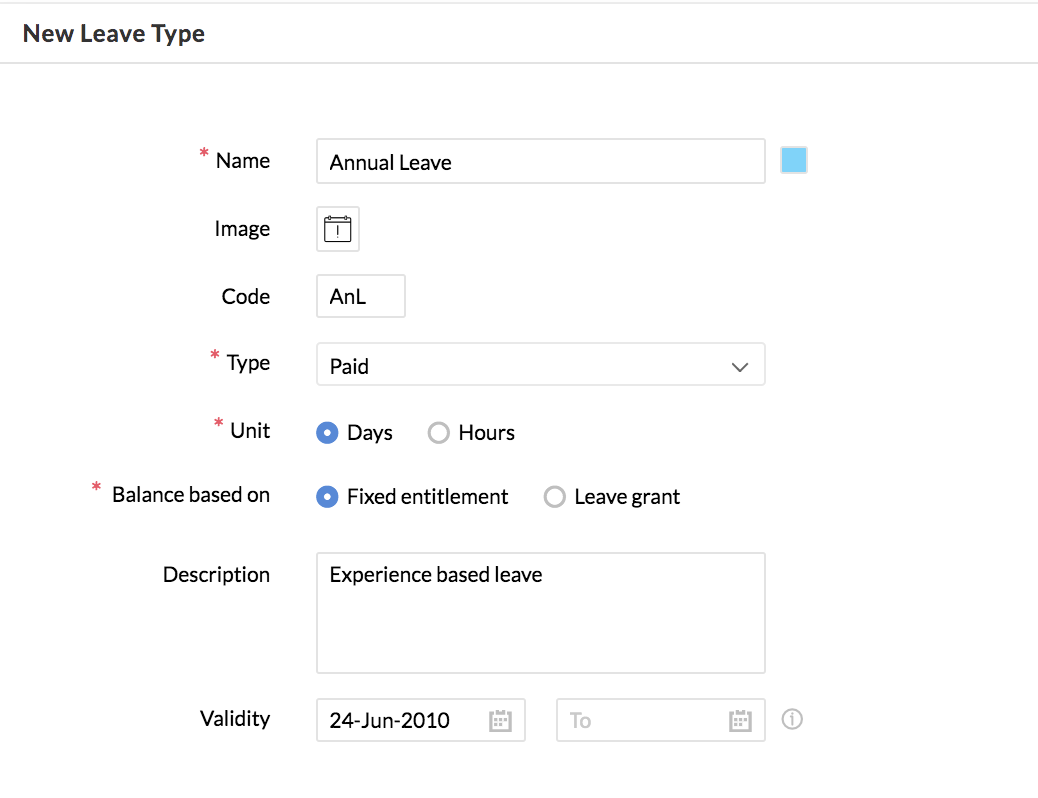This screenshot has width=1038, height=798.
Task: Click the 24-Jun-2010 validity date field
Action: pos(405,720)
